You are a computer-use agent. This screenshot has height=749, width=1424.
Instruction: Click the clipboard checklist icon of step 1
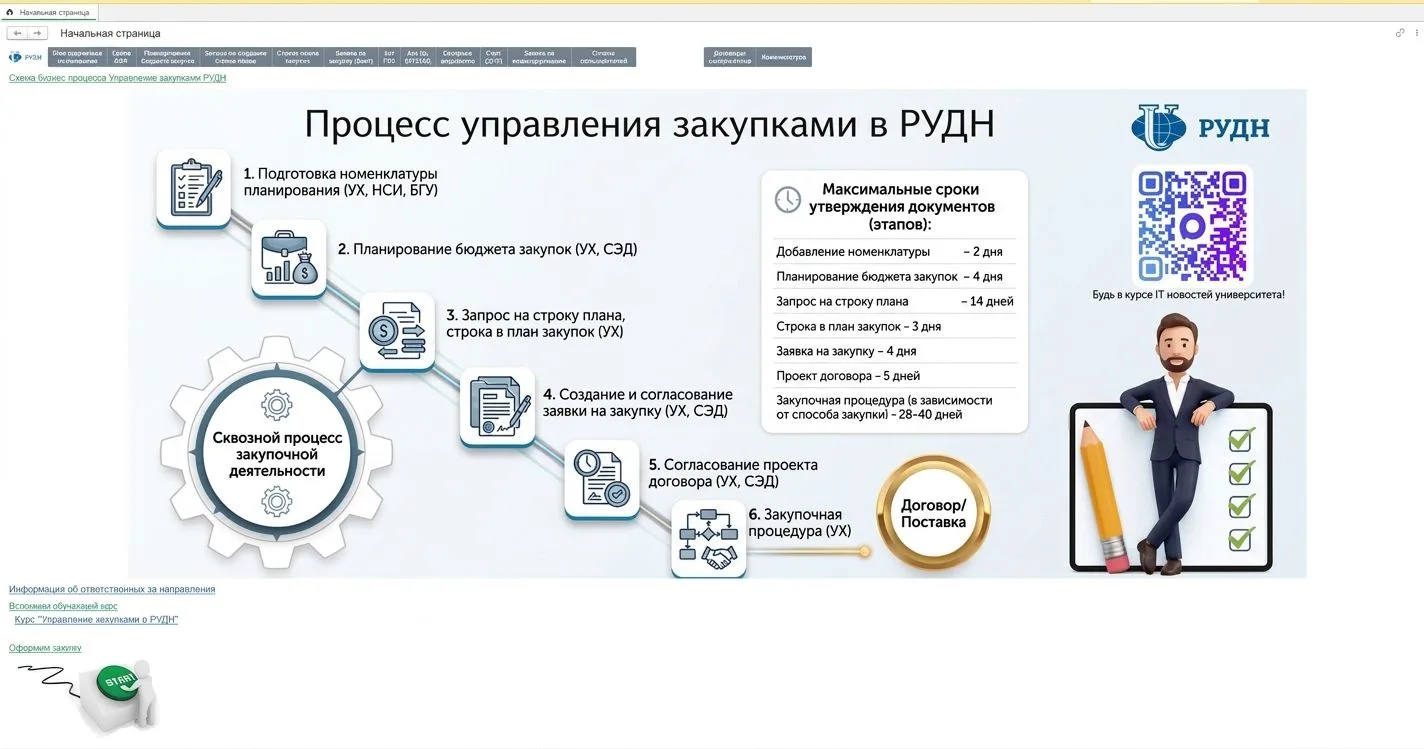point(194,187)
